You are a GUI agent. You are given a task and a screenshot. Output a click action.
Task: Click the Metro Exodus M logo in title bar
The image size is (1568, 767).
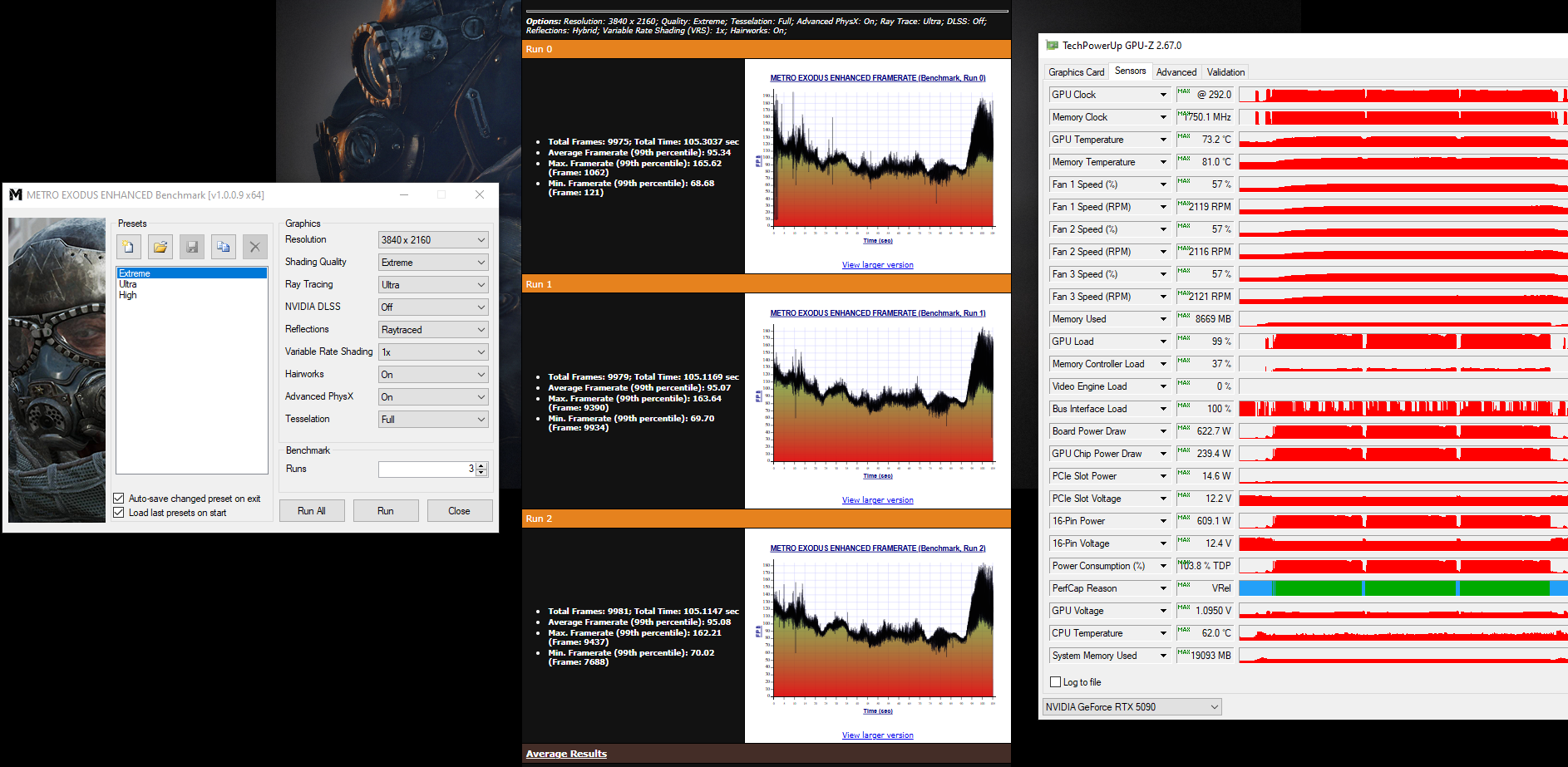coord(15,194)
